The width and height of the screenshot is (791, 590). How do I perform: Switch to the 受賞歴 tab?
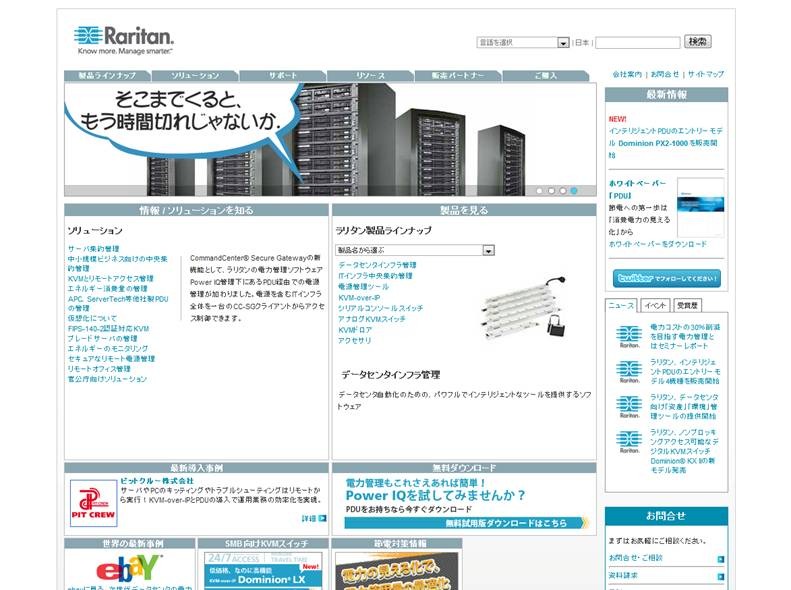coord(687,306)
